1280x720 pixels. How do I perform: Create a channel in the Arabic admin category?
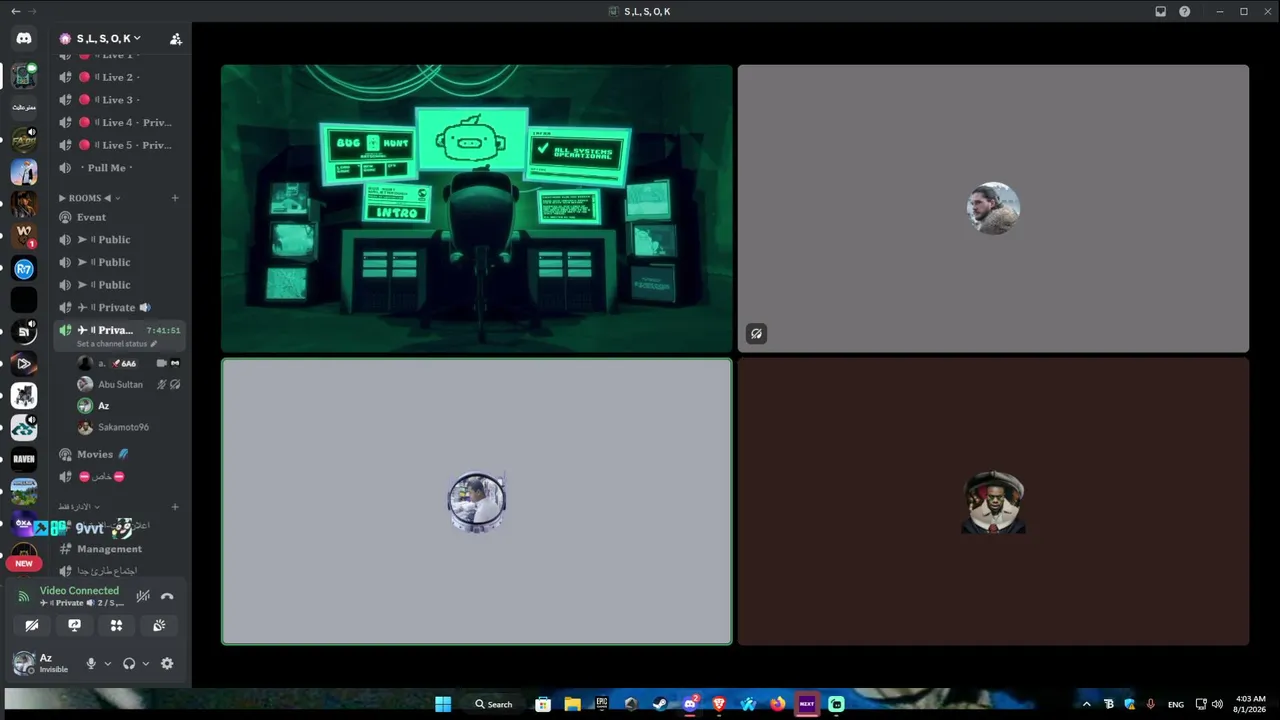(175, 507)
